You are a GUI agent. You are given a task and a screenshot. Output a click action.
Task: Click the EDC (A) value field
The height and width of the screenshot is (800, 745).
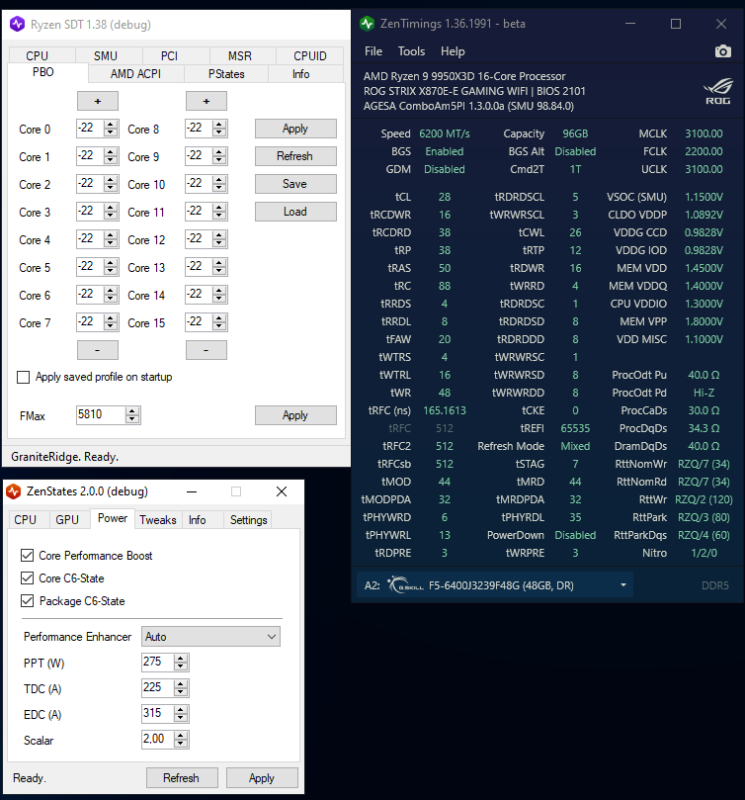coord(158,713)
